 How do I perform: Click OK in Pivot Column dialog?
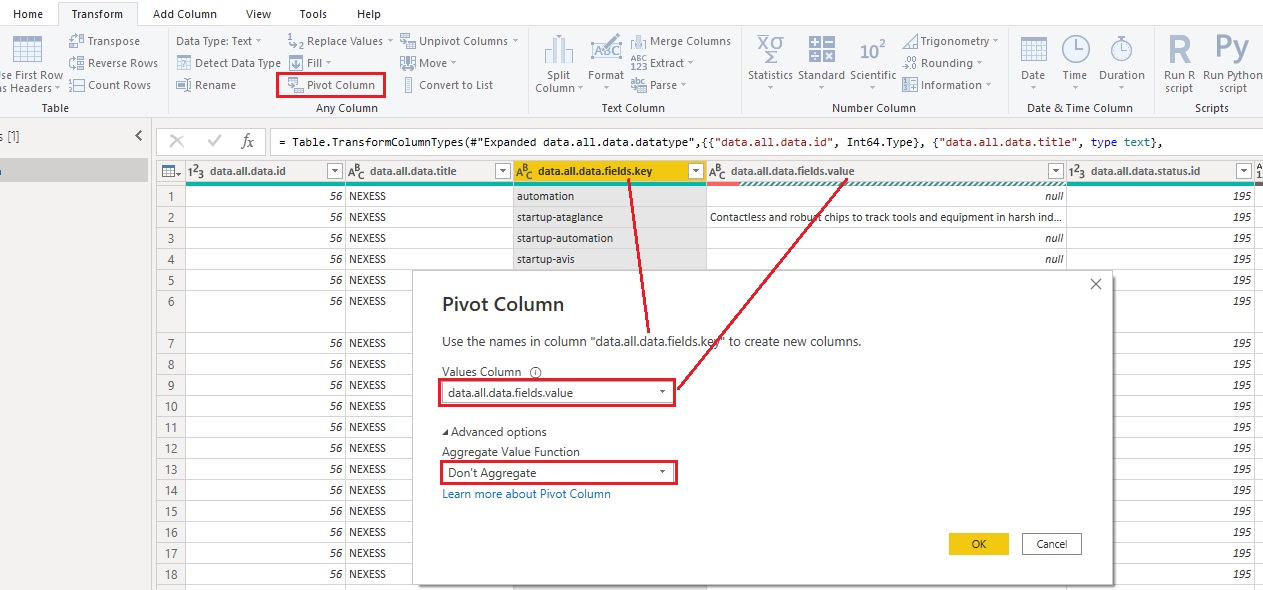[978, 544]
